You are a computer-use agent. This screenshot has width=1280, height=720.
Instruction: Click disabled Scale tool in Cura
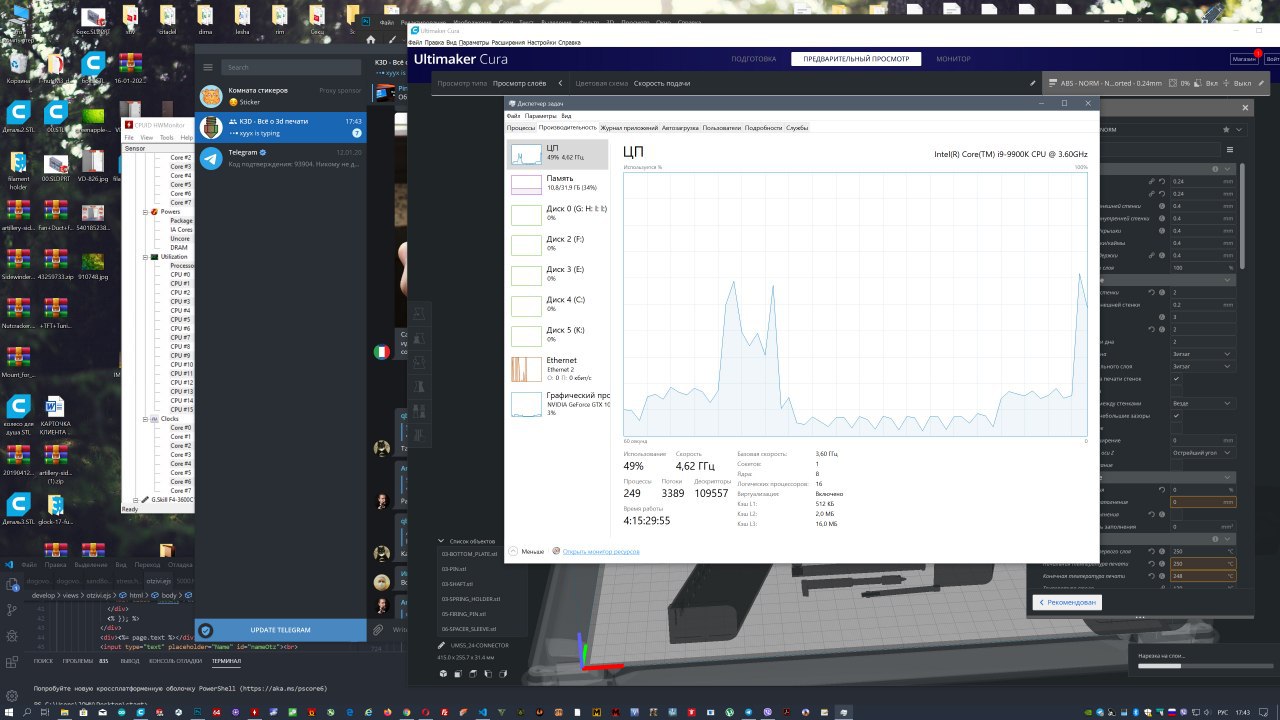coord(420,337)
